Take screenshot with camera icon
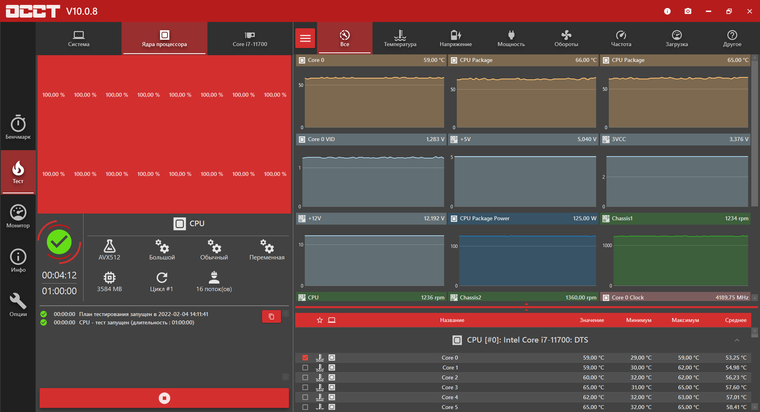The height and width of the screenshot is (412, 760). (688, 11)
